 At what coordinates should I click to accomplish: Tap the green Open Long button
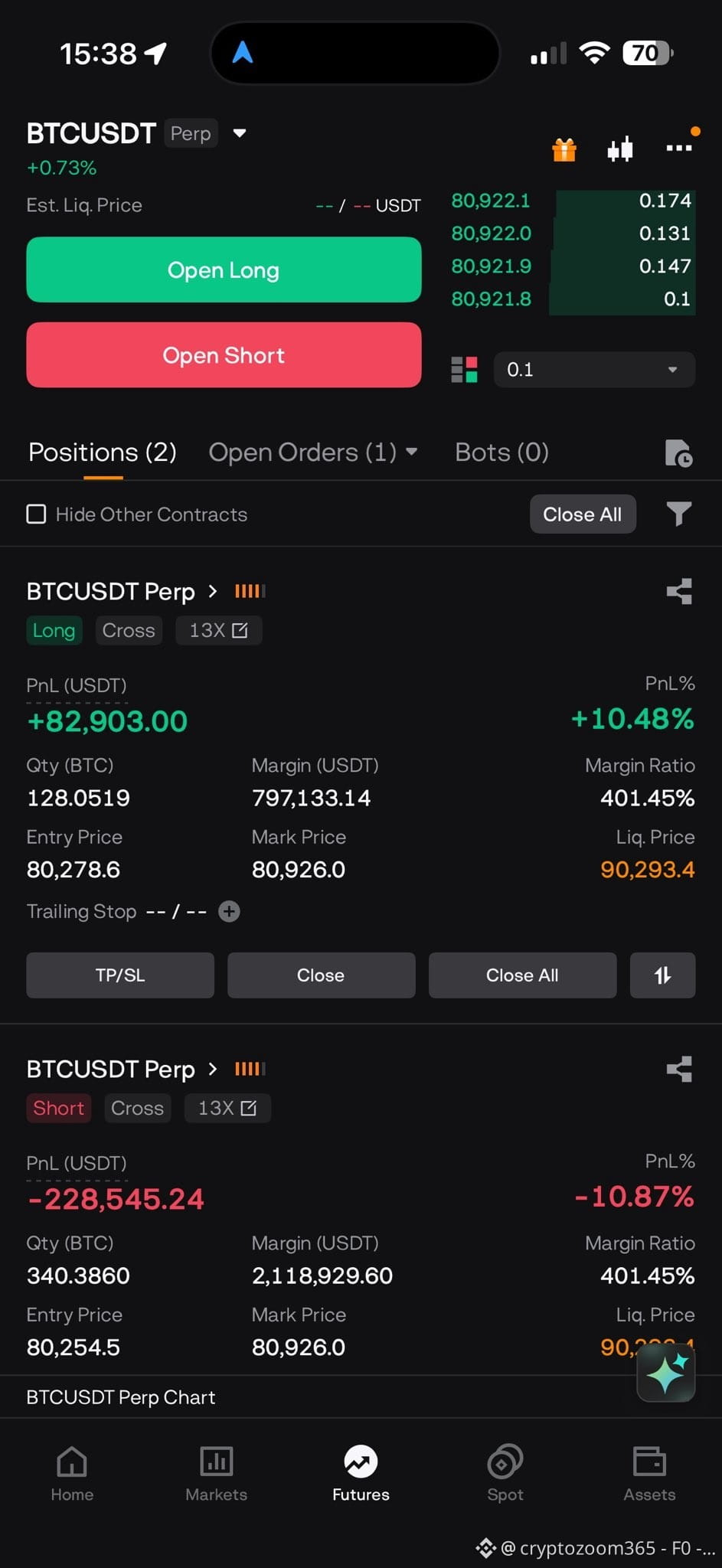pos(224,269)
